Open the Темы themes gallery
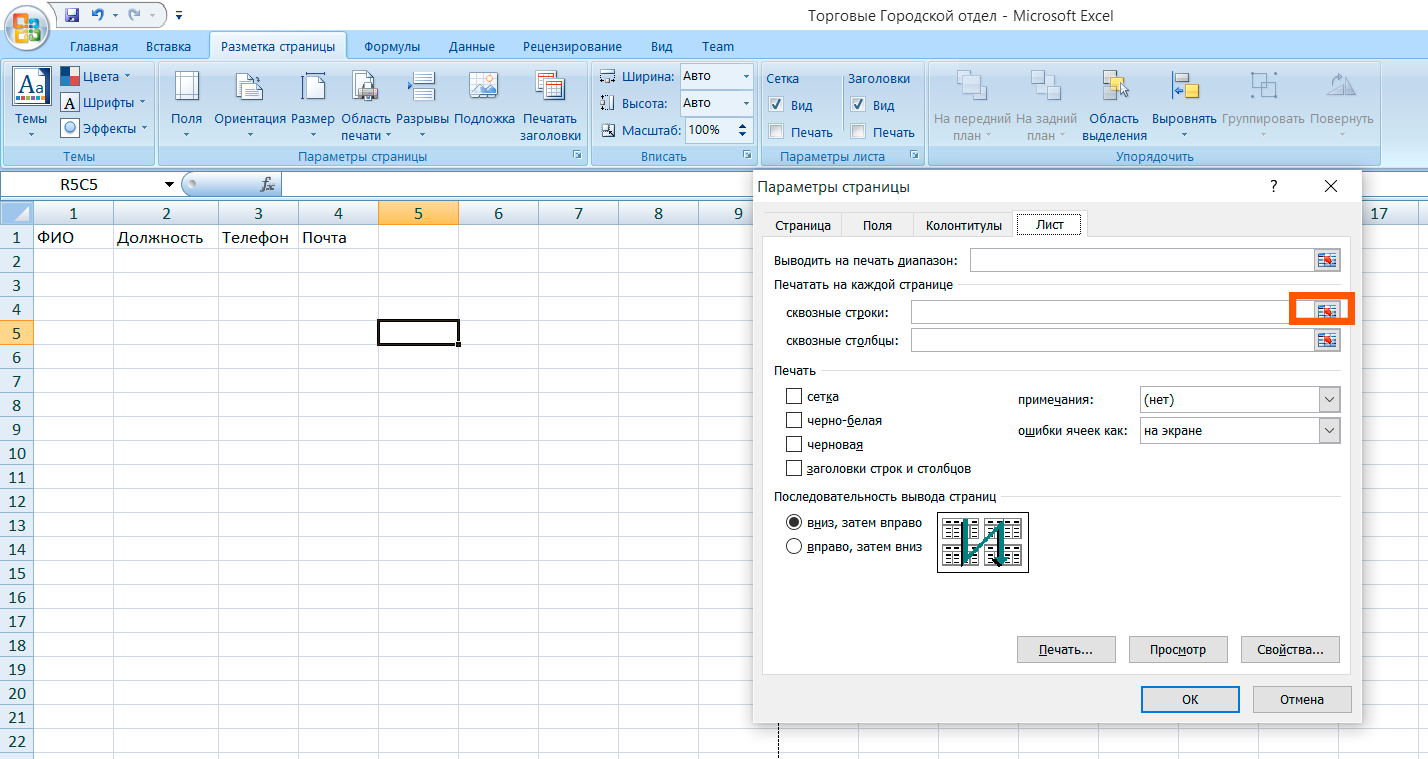Image resolution: width=1428 pixels, height=759 pixels. click(30, 104)
